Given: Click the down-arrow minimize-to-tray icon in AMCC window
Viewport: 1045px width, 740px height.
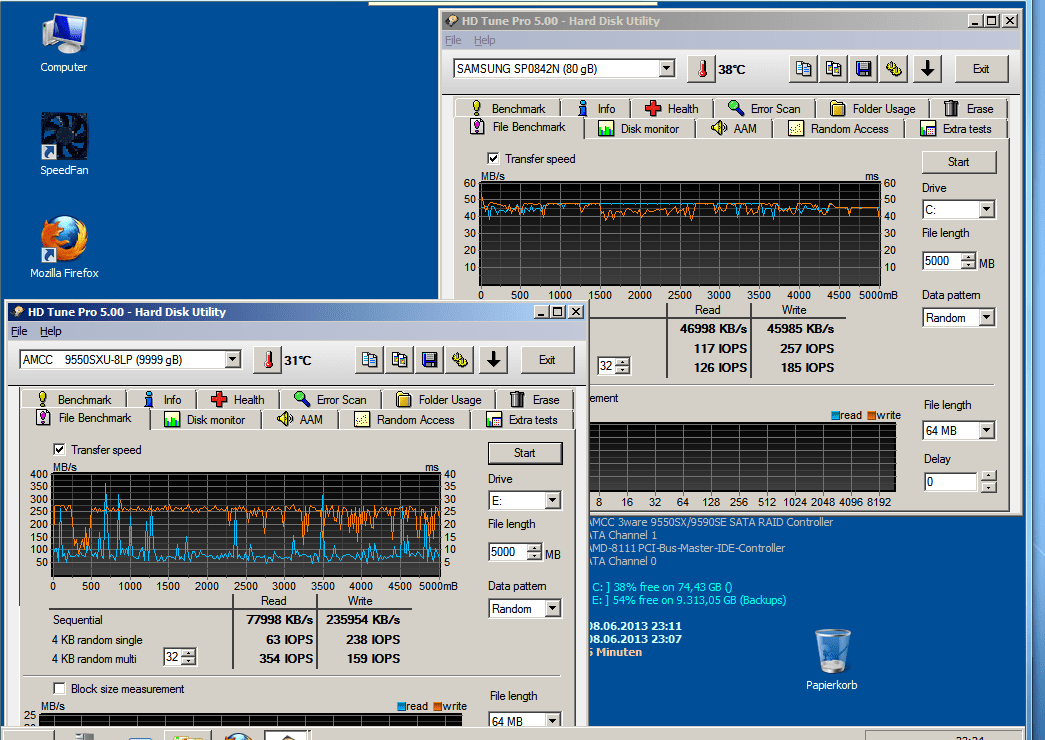Looking at the screenshot, I should pos(494,360).
